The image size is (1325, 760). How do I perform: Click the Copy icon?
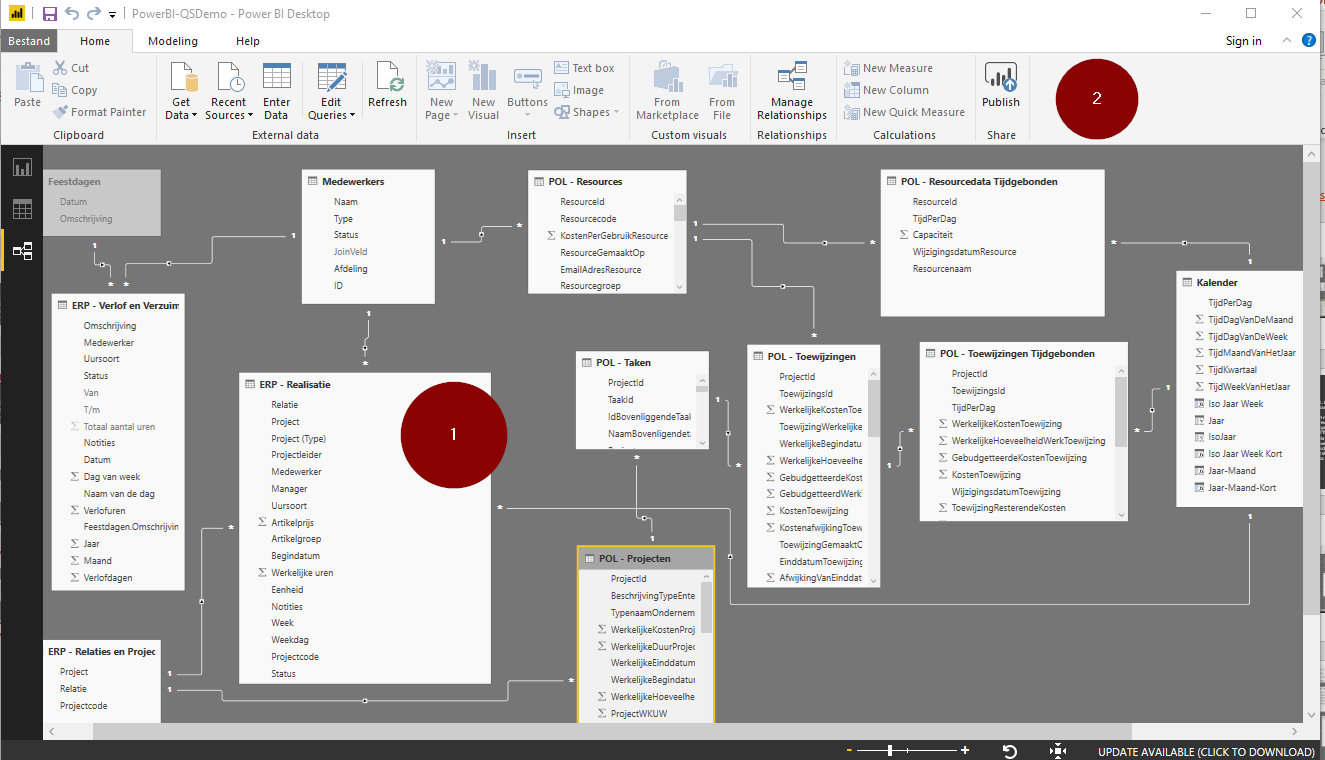tap(59, 90)
